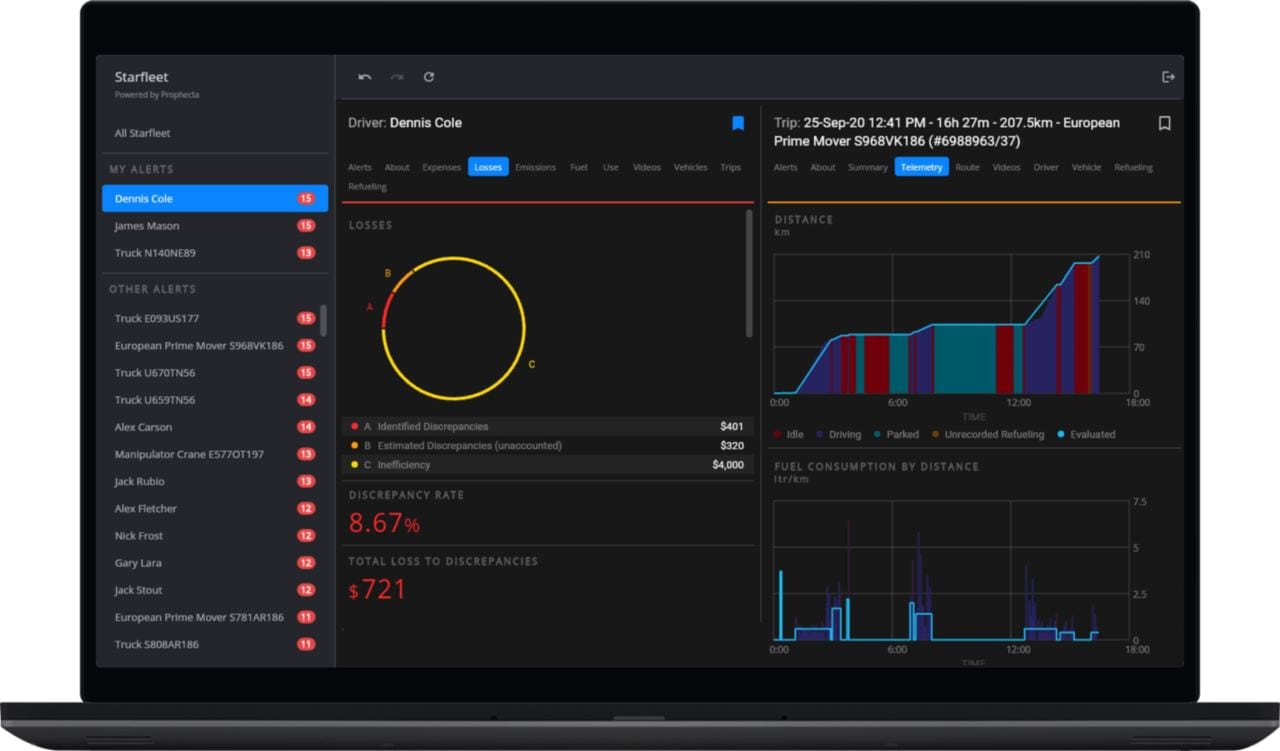Open the Route tab
Viewport: 1280px width, 751px height.
click(x=967, y=167)
